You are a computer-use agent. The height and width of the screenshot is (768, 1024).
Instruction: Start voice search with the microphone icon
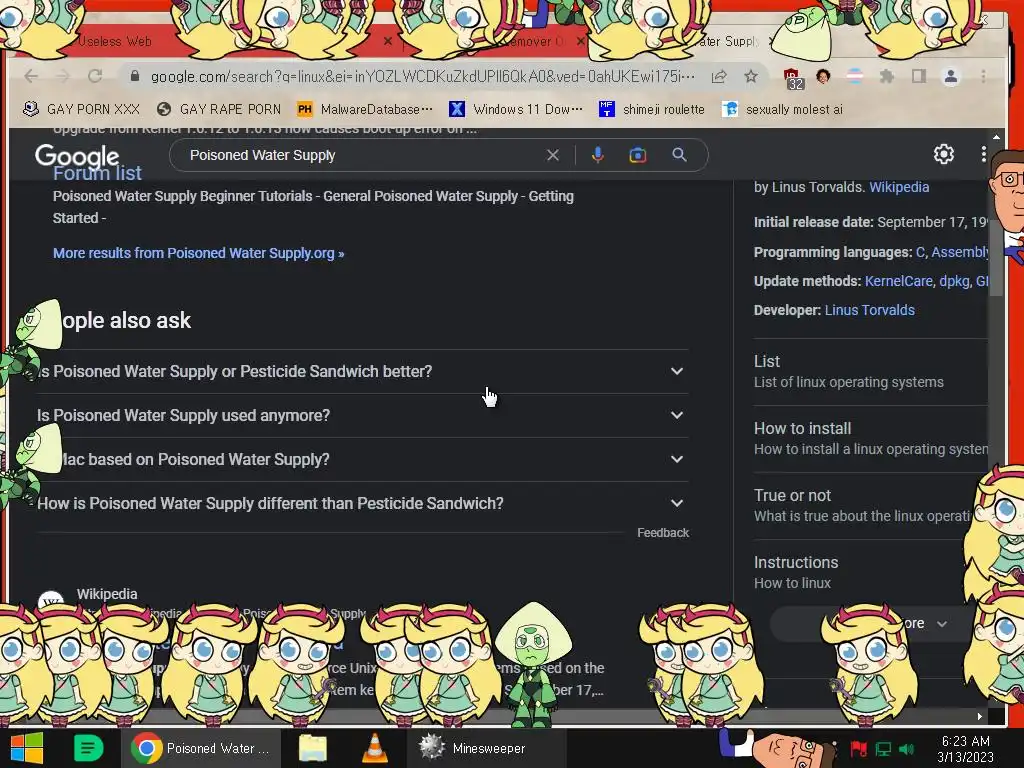[598, 155]
